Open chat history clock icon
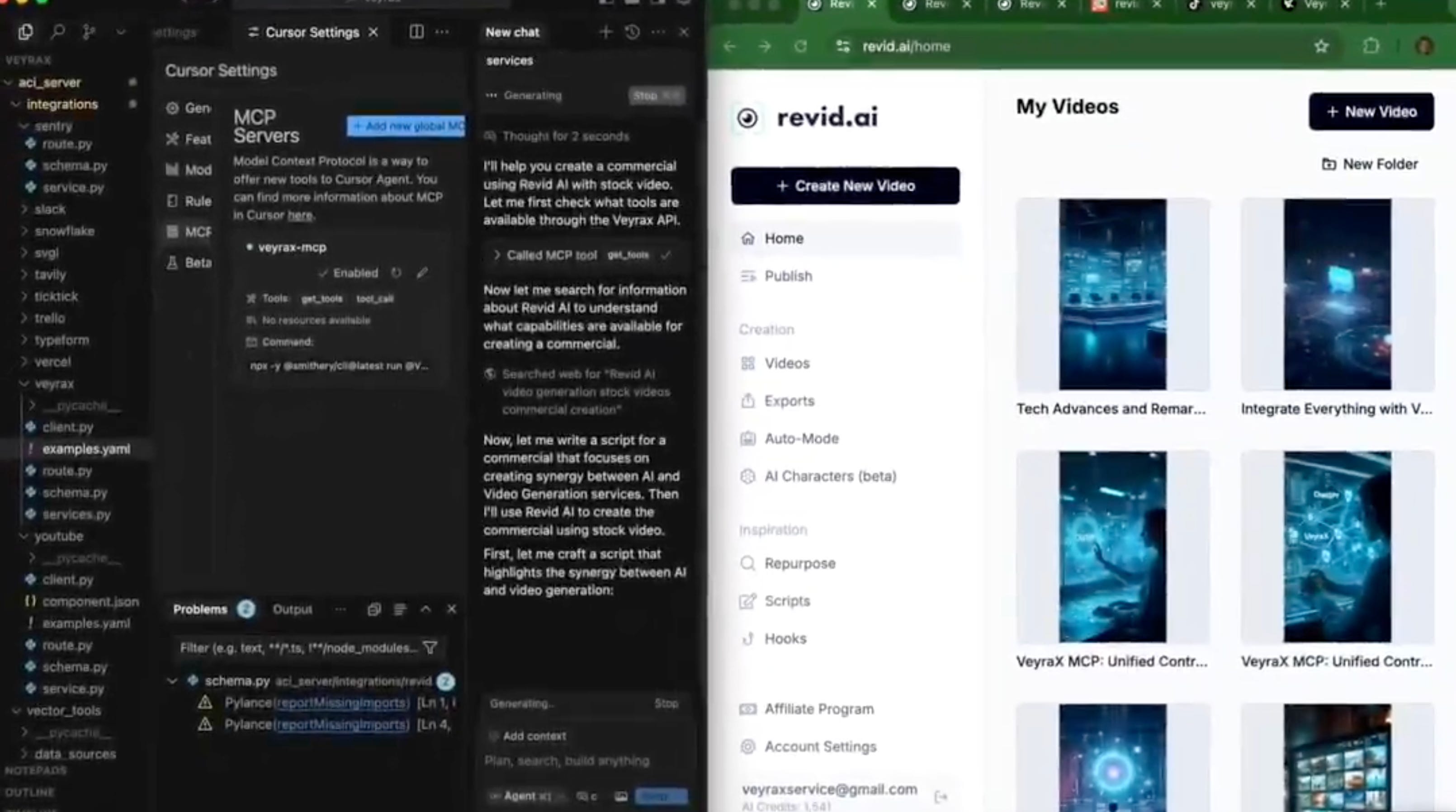Viewport: 1456px width, 812px height. click(633, 32)
